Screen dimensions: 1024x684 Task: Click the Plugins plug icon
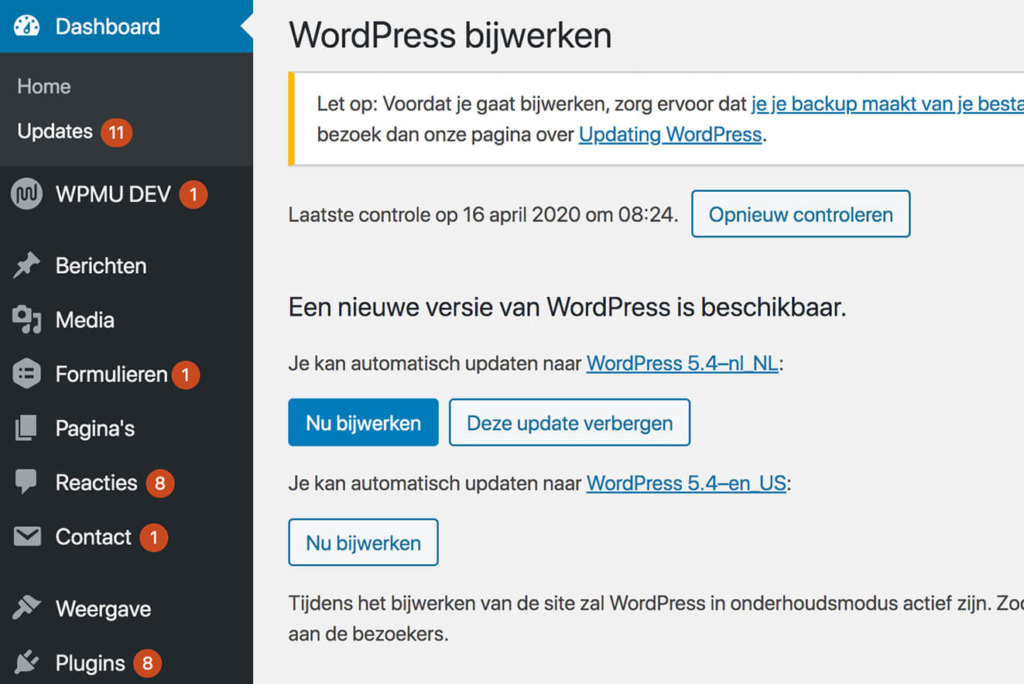[x=27, y=662]
